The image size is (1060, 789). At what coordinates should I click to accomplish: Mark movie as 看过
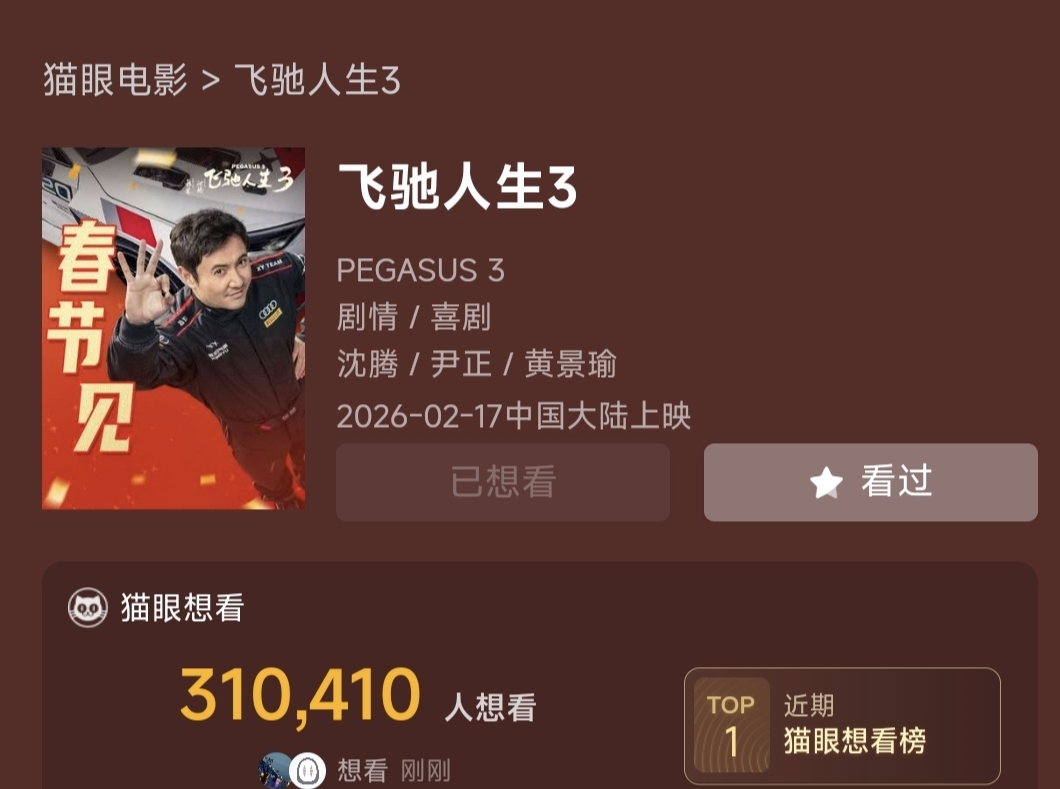(871, 482)
